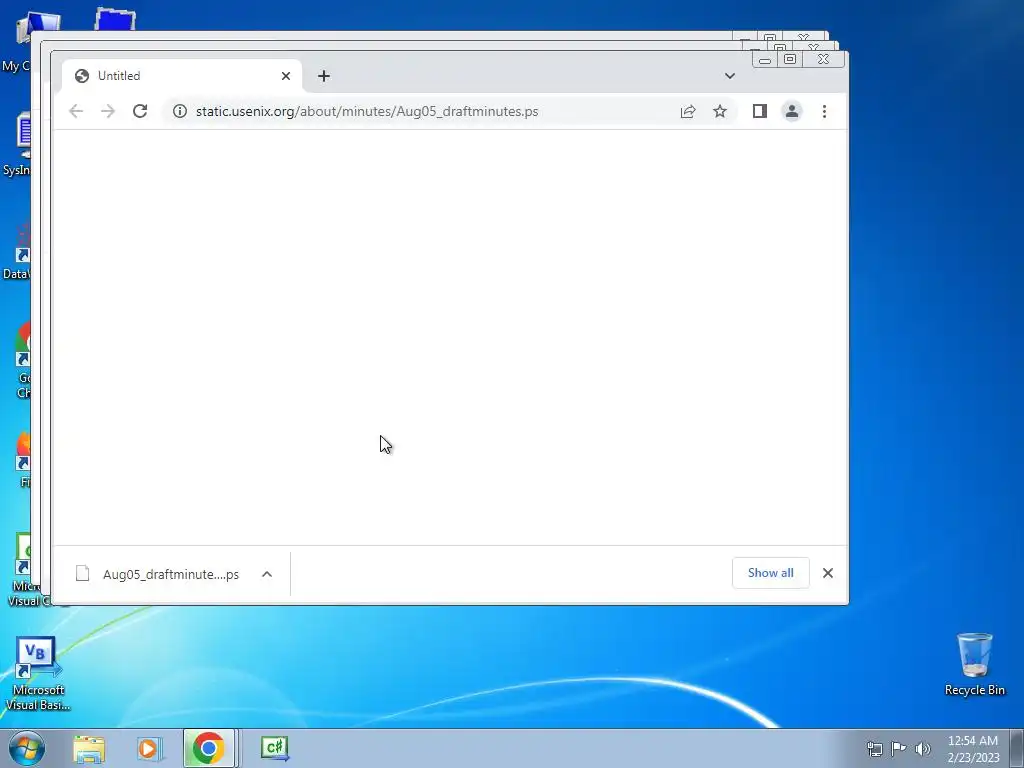Screen dimensions: 1024x768
Task: Click Show all downloads
Action: (x=771, y=573)
